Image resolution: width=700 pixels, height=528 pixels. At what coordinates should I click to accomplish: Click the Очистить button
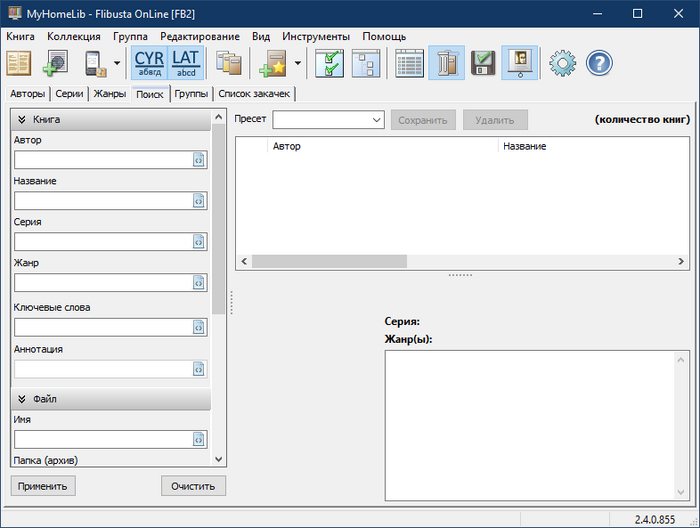[x=193, y=486]
